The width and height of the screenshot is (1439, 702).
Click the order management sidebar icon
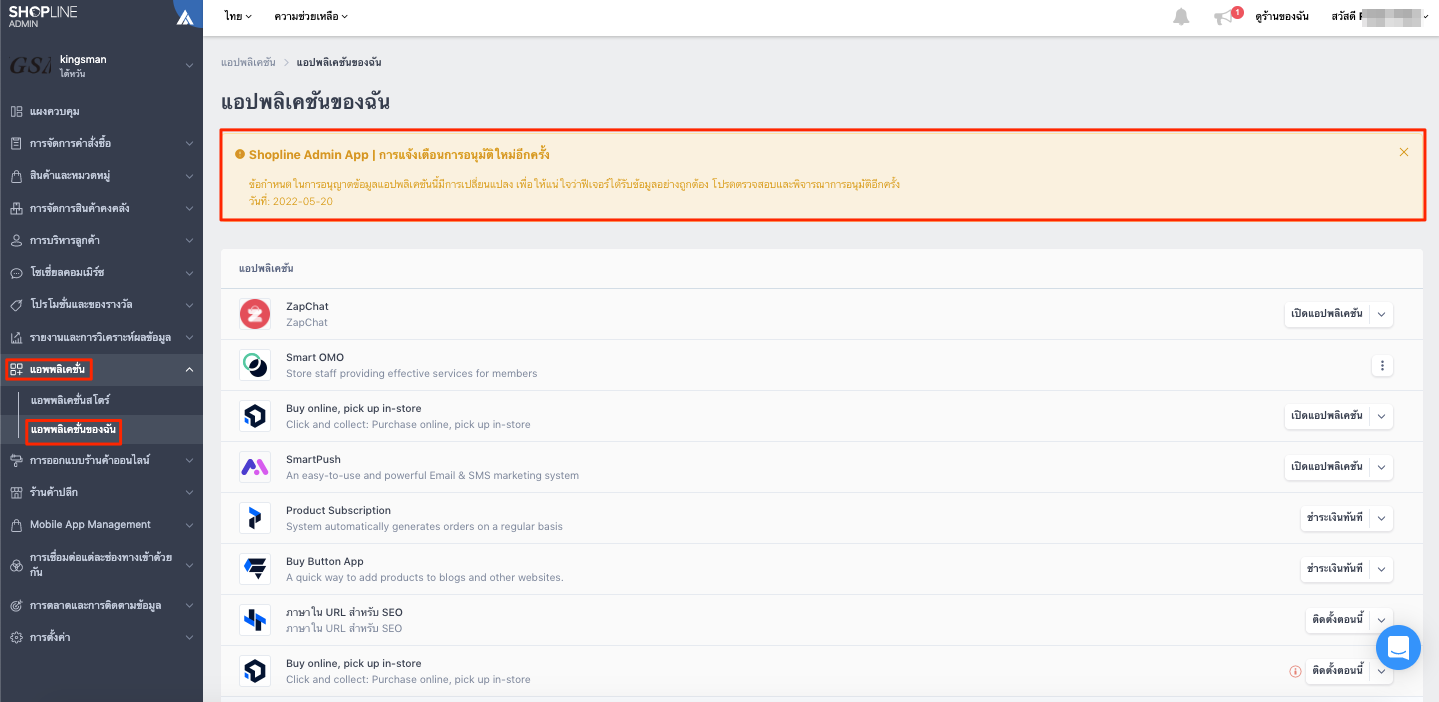click(16, 143)
